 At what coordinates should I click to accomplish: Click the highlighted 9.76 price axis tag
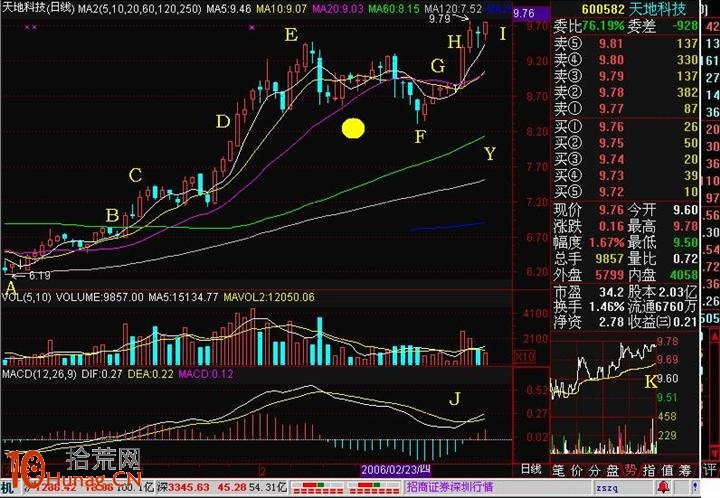pyautogui.click(x=531, y=13)
